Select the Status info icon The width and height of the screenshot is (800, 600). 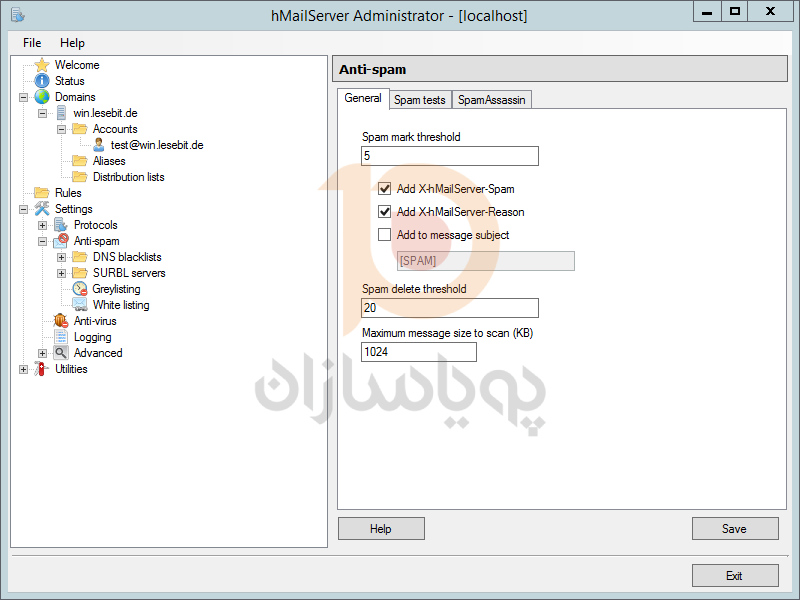[42, 81]
